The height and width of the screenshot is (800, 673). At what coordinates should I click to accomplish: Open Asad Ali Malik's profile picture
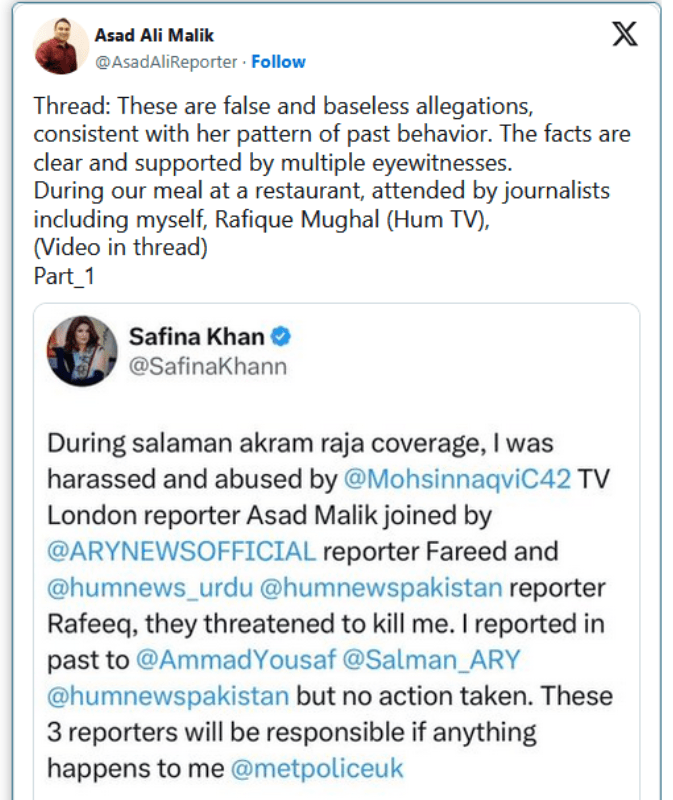coord(60,46)
